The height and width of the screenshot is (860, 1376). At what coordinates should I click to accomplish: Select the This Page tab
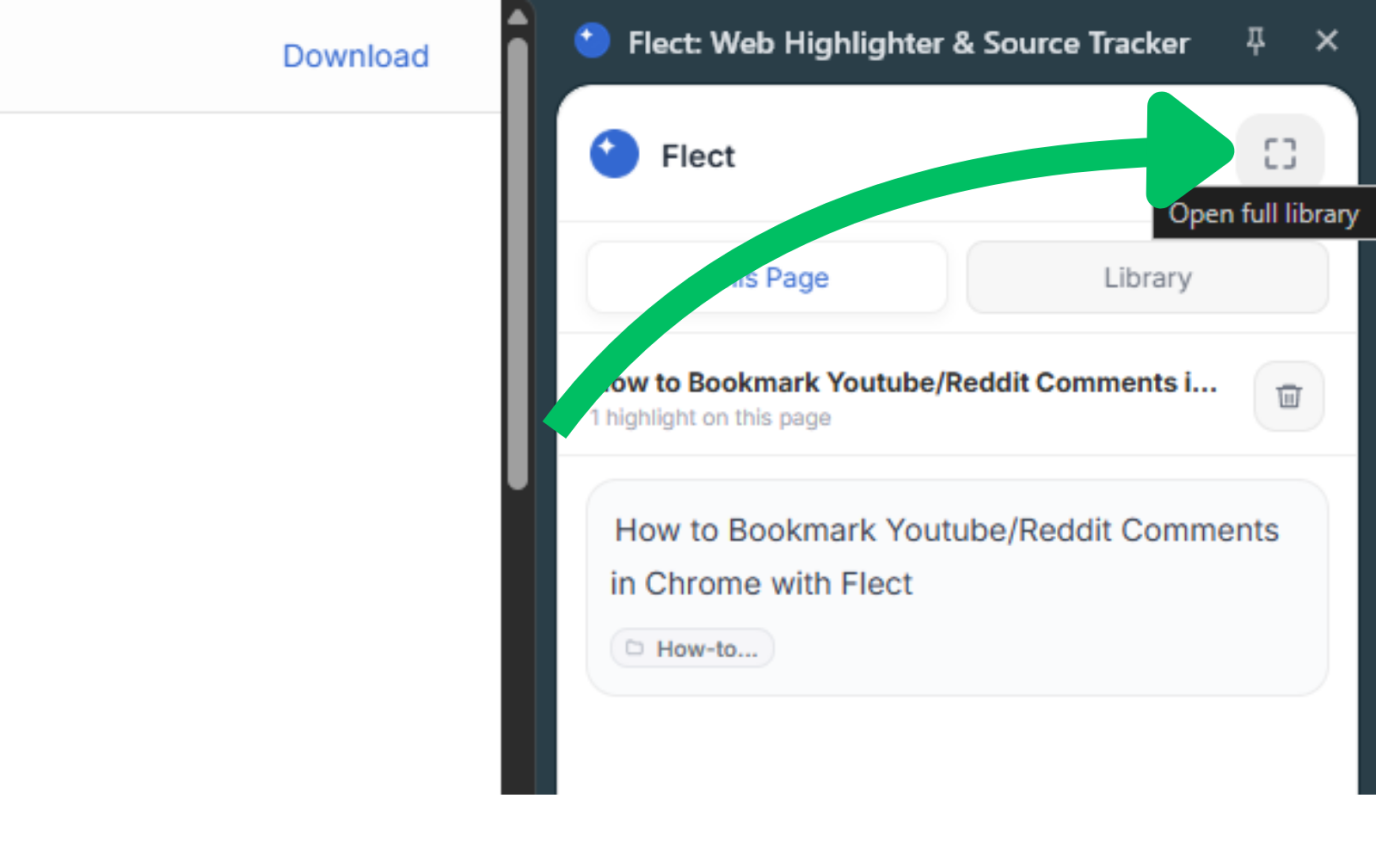pyautogui.click(x=766, y=277)
